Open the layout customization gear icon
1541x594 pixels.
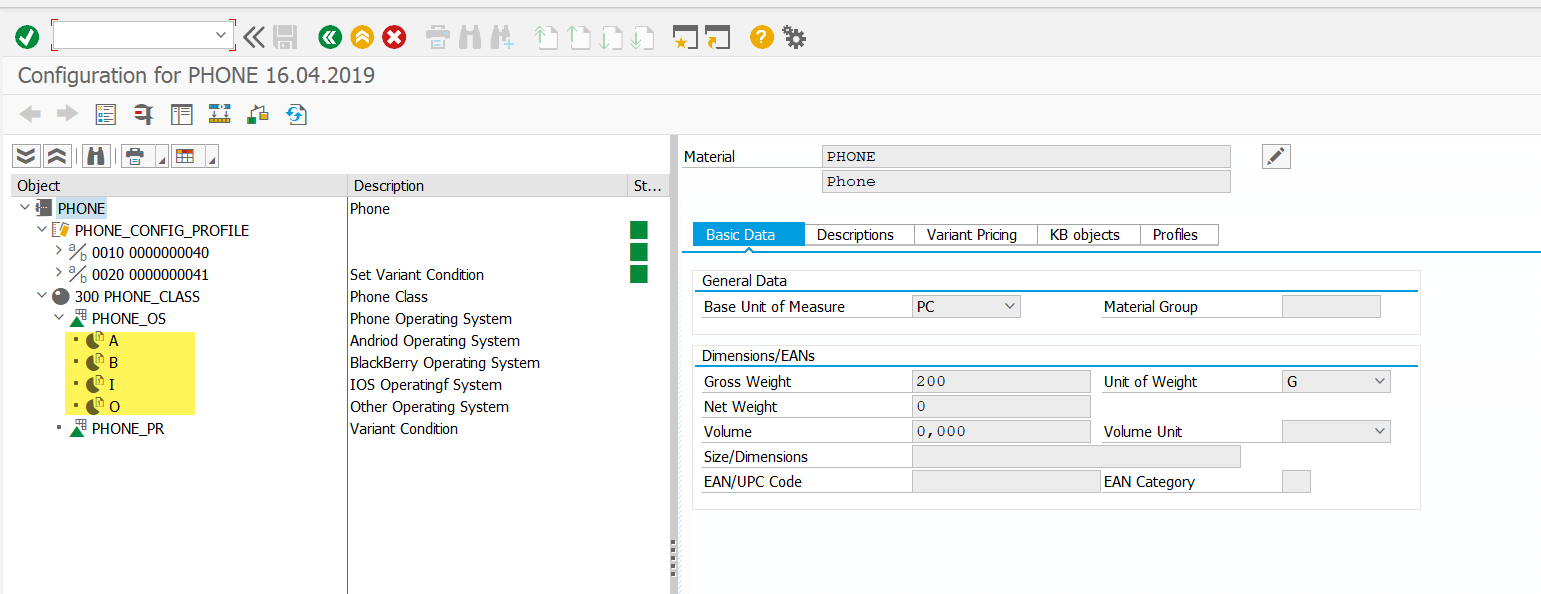(793, 36)
